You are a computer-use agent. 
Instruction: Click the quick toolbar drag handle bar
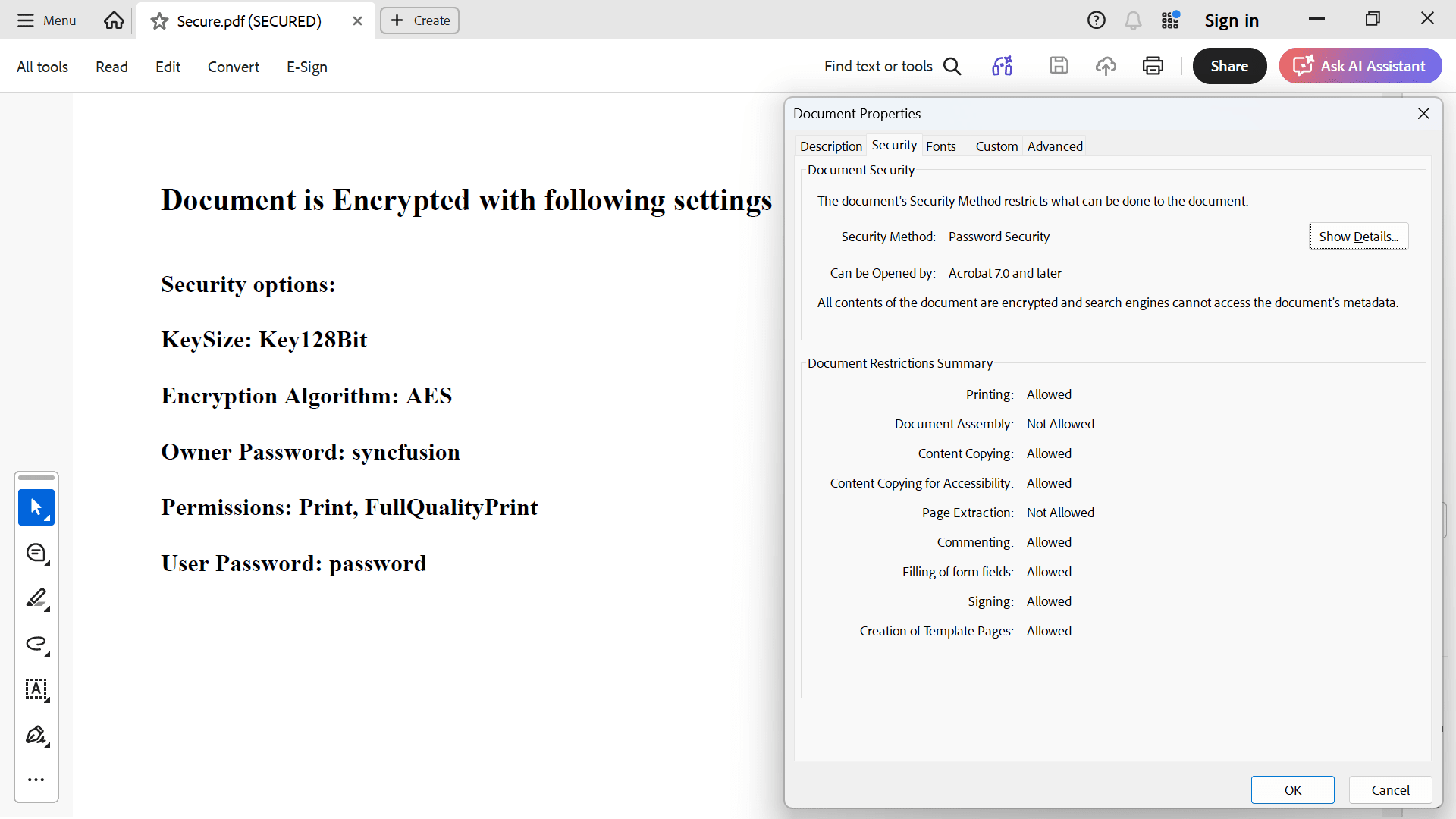point(36,478)
